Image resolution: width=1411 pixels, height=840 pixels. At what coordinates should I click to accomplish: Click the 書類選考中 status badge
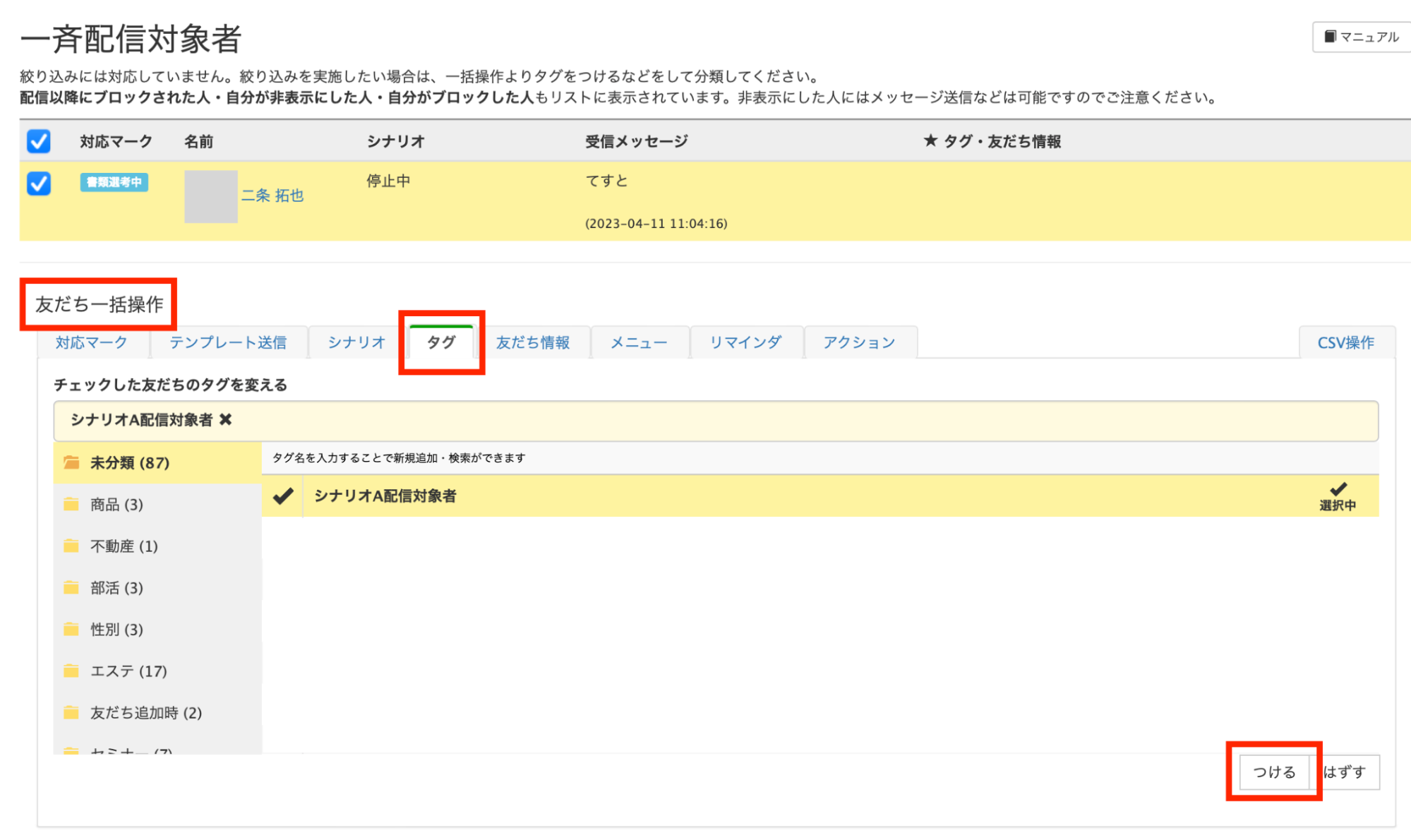pyautogui.click(x=114, y=182)
